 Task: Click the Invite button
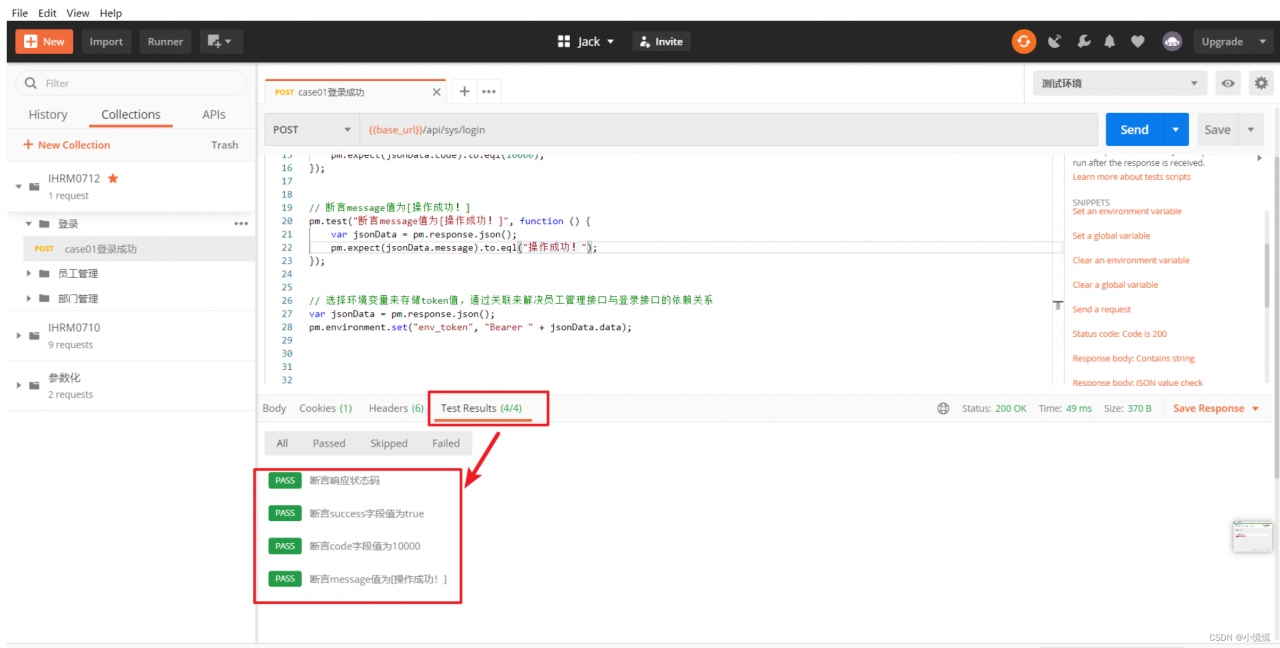point(661,41)
